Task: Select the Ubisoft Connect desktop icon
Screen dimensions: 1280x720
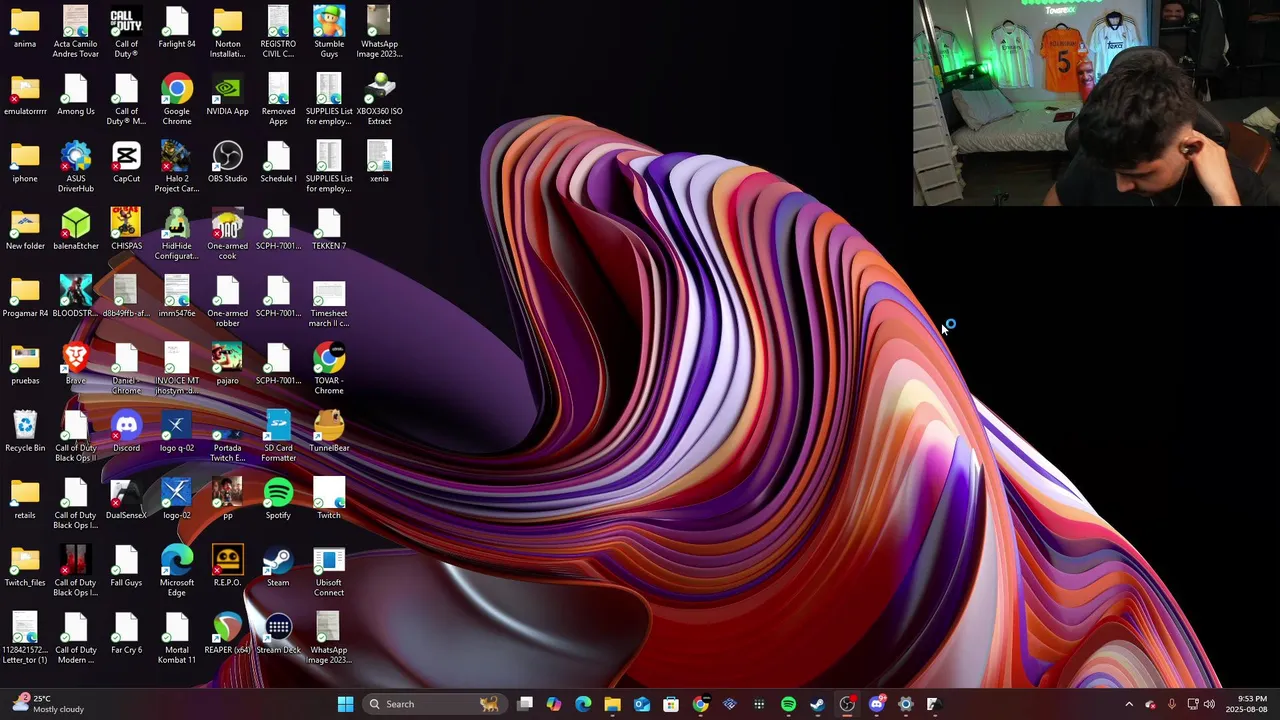Action: coord(329,571)
